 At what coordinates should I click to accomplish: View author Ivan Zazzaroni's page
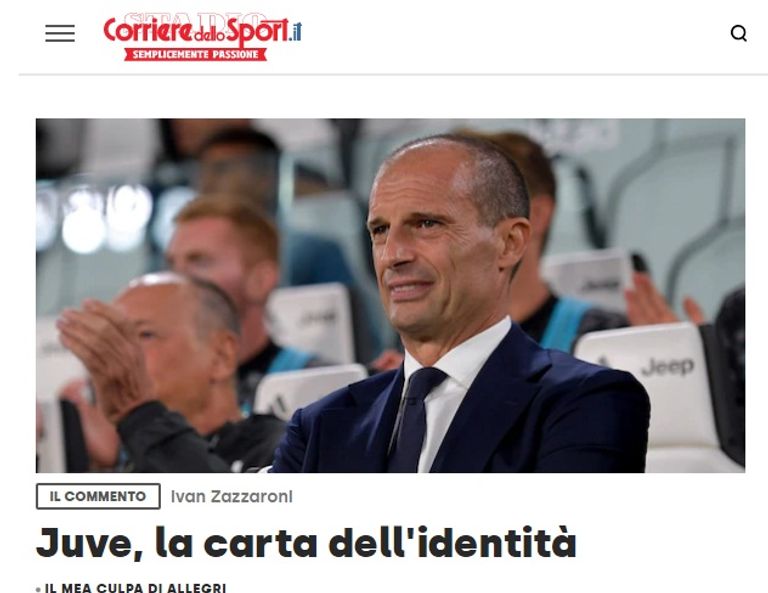point(232,497)
